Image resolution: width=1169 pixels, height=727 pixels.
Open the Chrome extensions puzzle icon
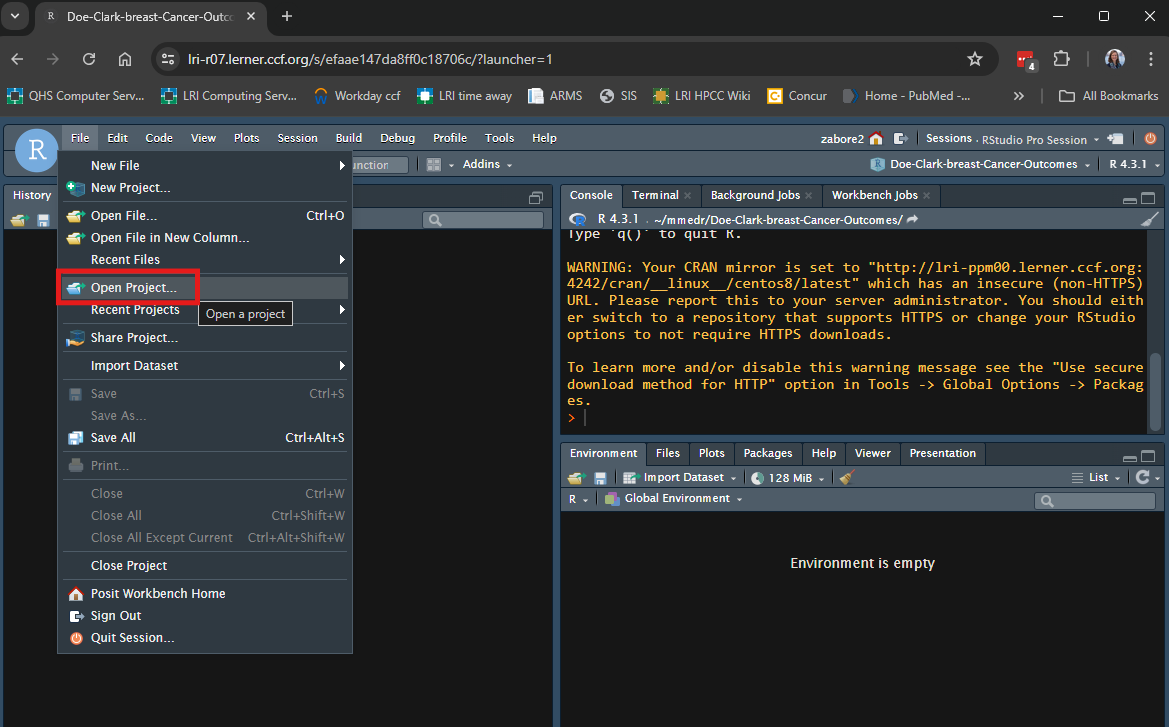[1061, 59]
